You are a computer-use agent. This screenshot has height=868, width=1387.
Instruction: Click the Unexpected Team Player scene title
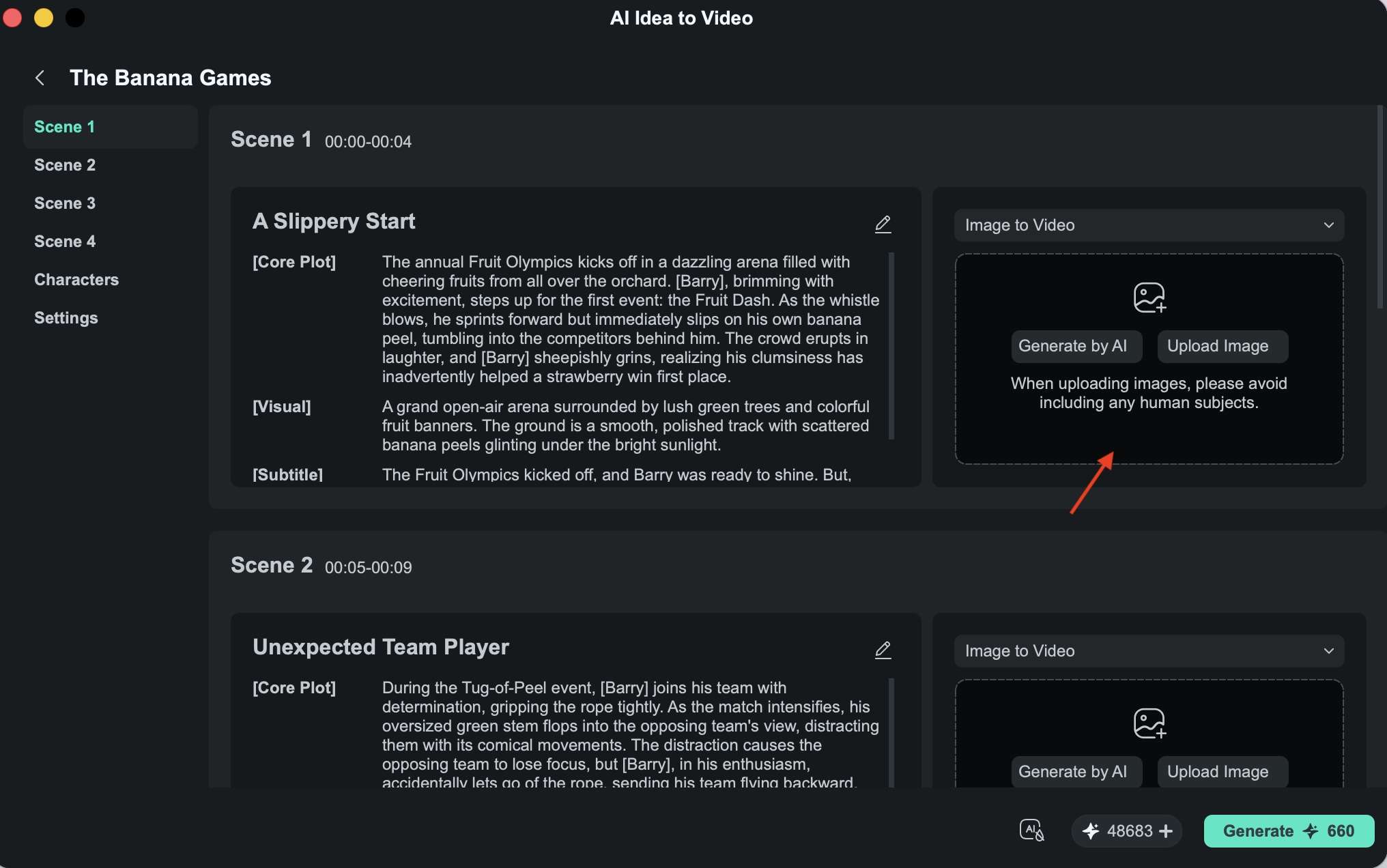coord(381,647)
